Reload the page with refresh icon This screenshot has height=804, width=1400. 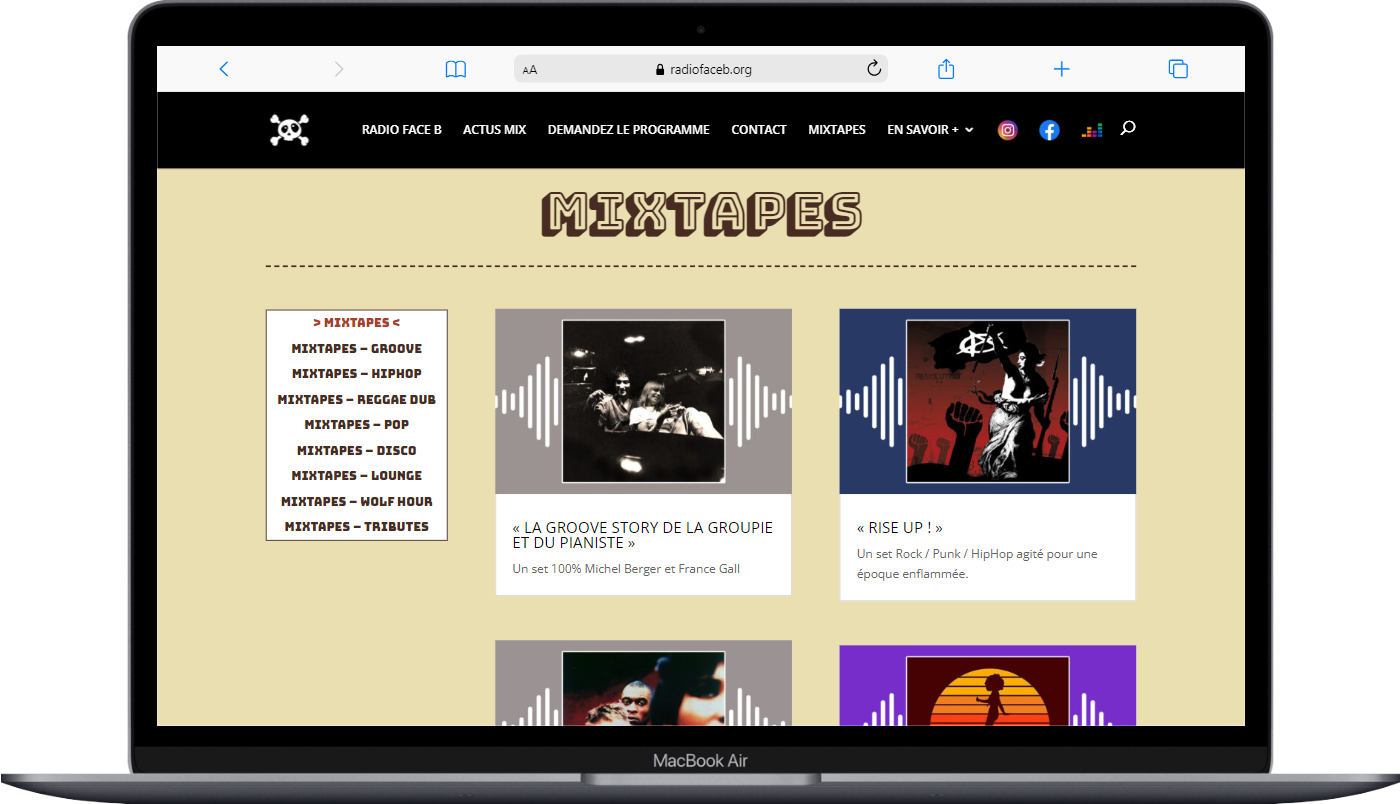click(x=873, y=69)
